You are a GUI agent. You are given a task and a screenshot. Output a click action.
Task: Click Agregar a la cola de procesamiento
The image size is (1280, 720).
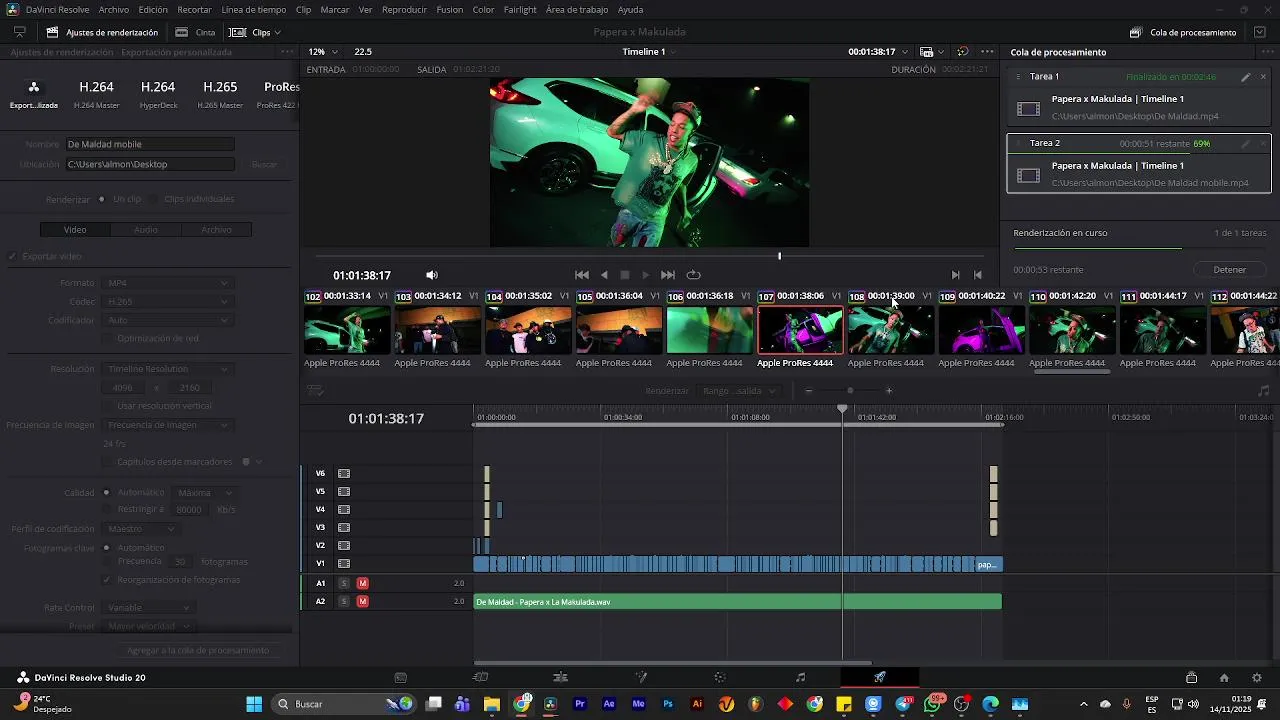coord(198,650)
